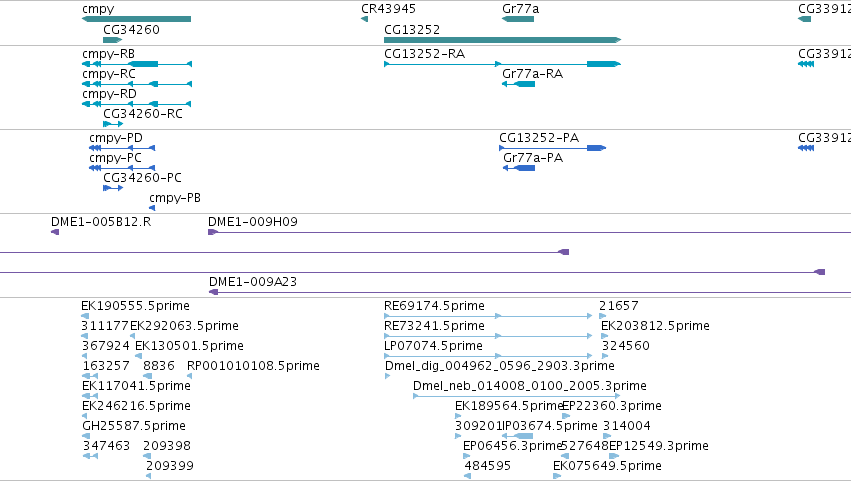
Task: Select the cmpy gene bar
Action: (136, 19)
